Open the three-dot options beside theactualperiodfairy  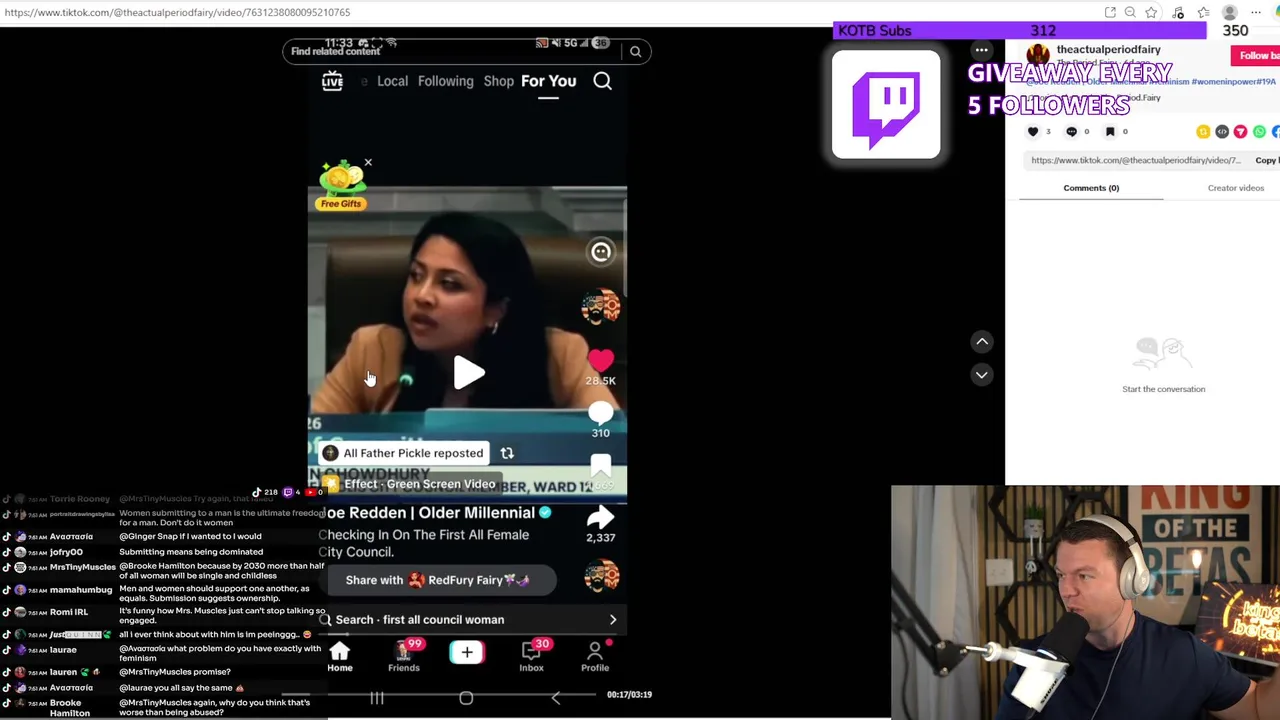click(x=982, y=50)
